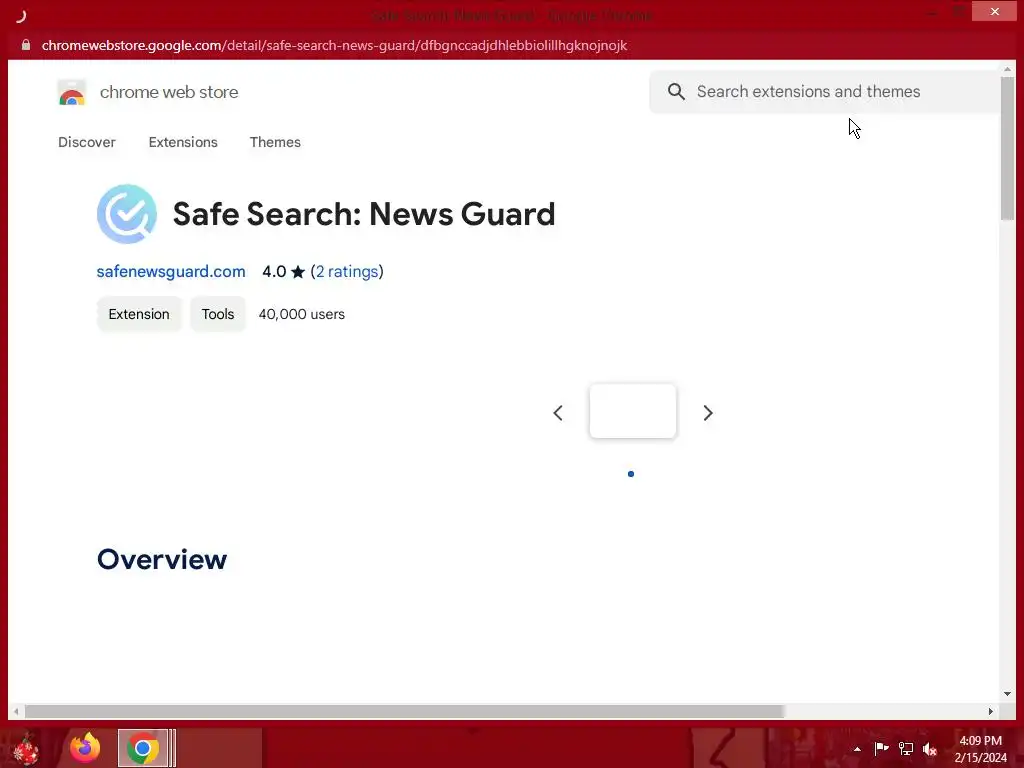Viewport: 1024px width, 768px height.
Task: Click the Start button ornament icon
Action: 26,749
